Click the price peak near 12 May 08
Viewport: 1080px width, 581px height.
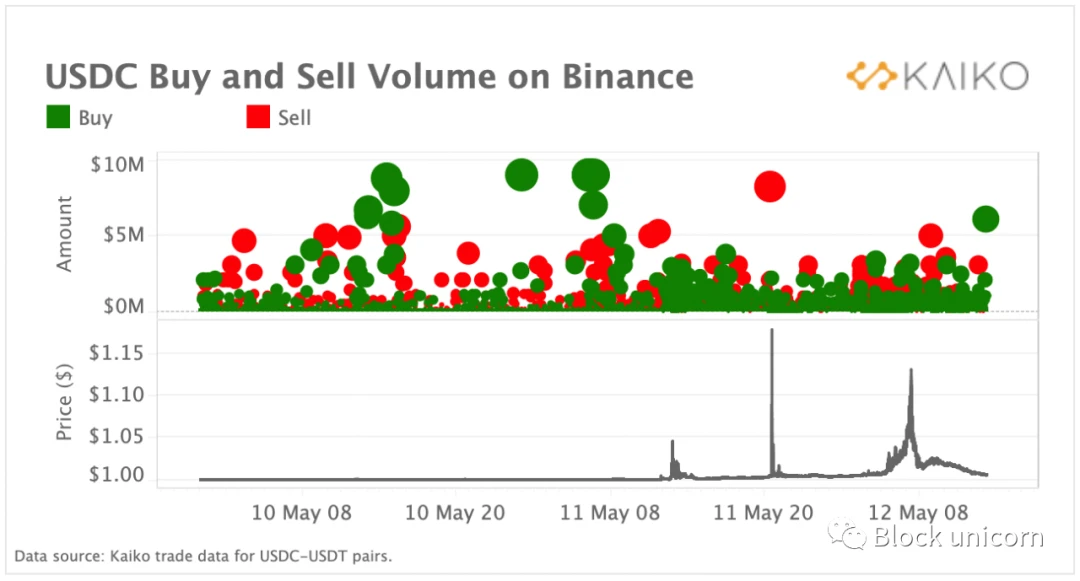pyautogui.click(x=911, y=372)
